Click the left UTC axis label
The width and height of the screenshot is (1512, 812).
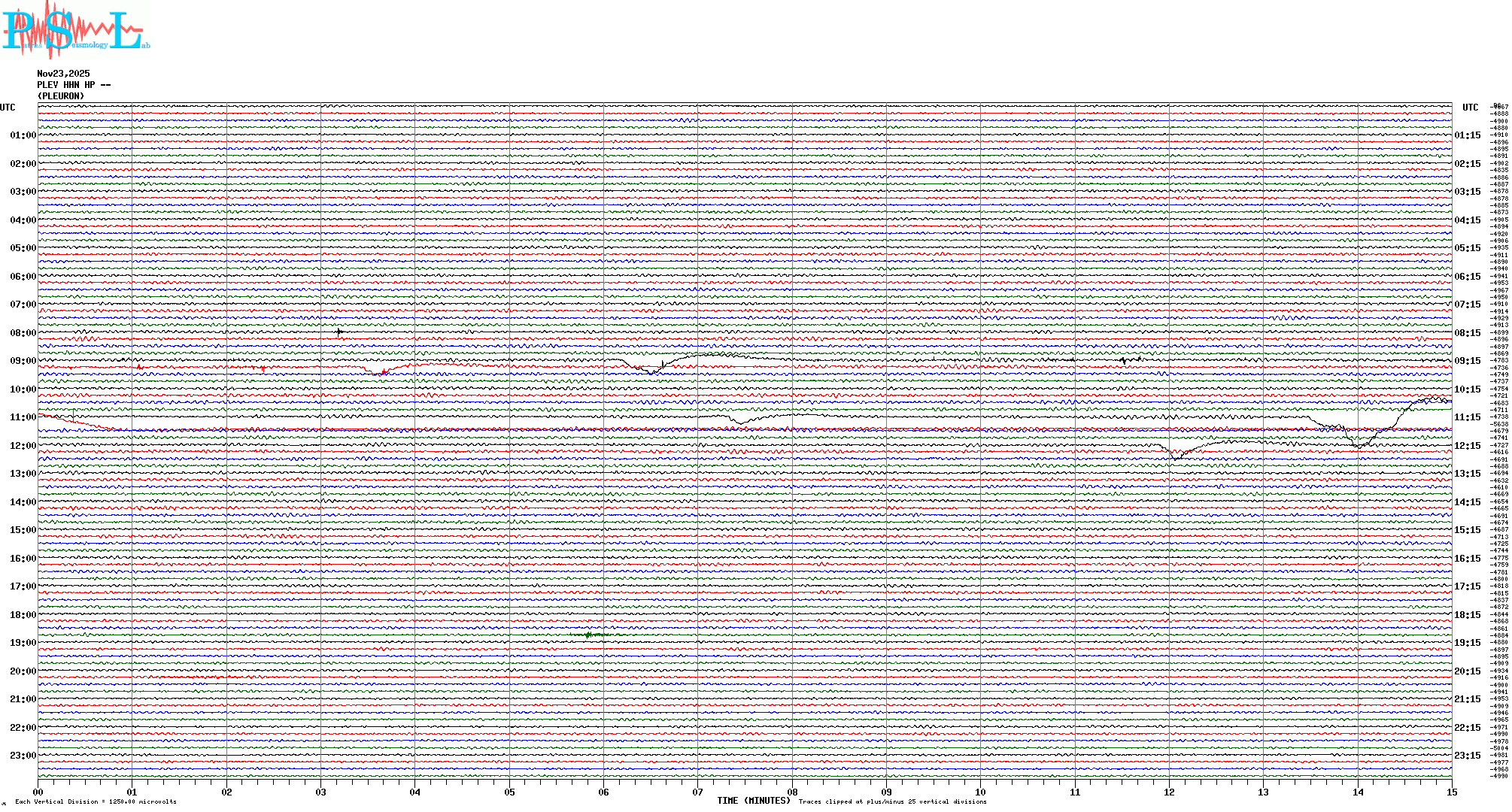(8, 108)
